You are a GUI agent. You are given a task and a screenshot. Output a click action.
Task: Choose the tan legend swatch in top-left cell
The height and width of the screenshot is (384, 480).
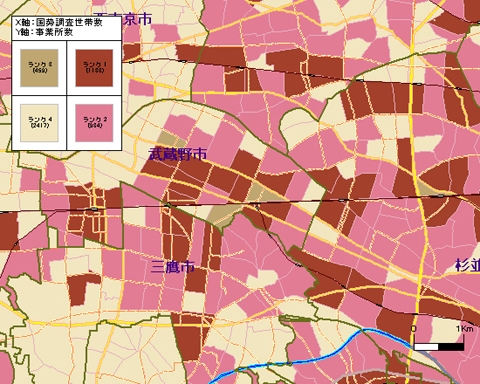39,68
